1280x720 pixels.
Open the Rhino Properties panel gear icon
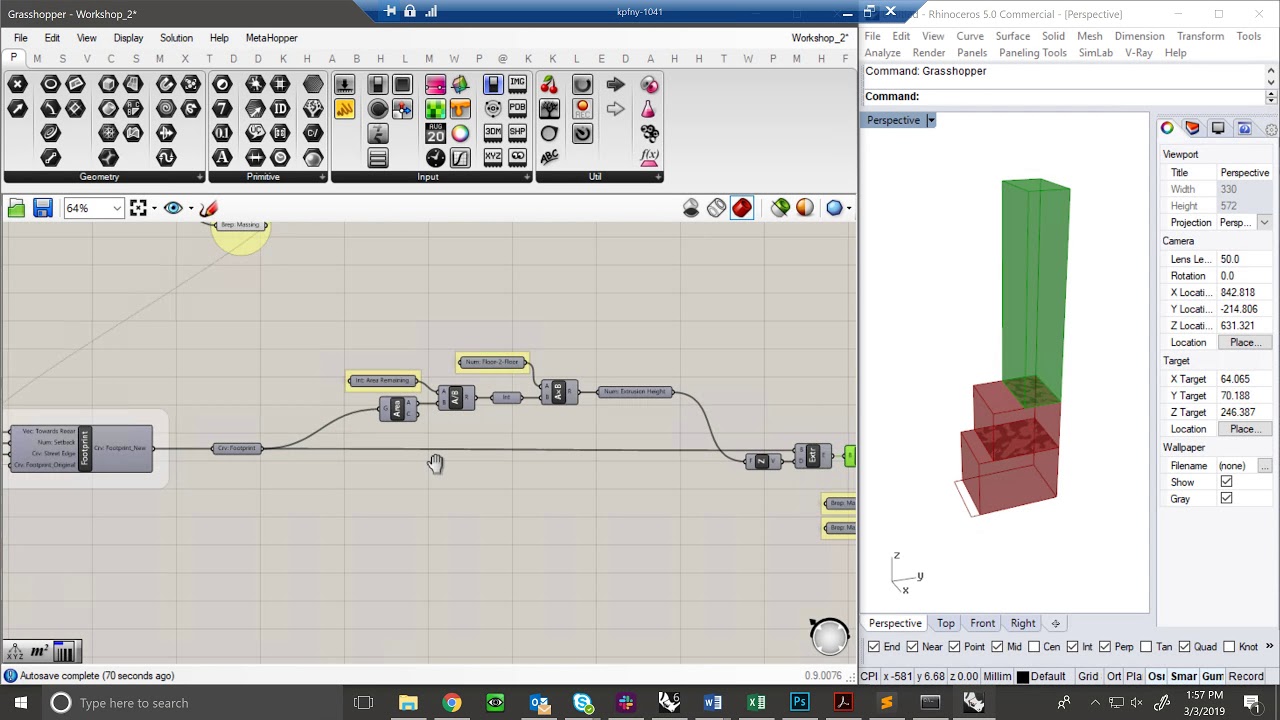click(1271, 129)
